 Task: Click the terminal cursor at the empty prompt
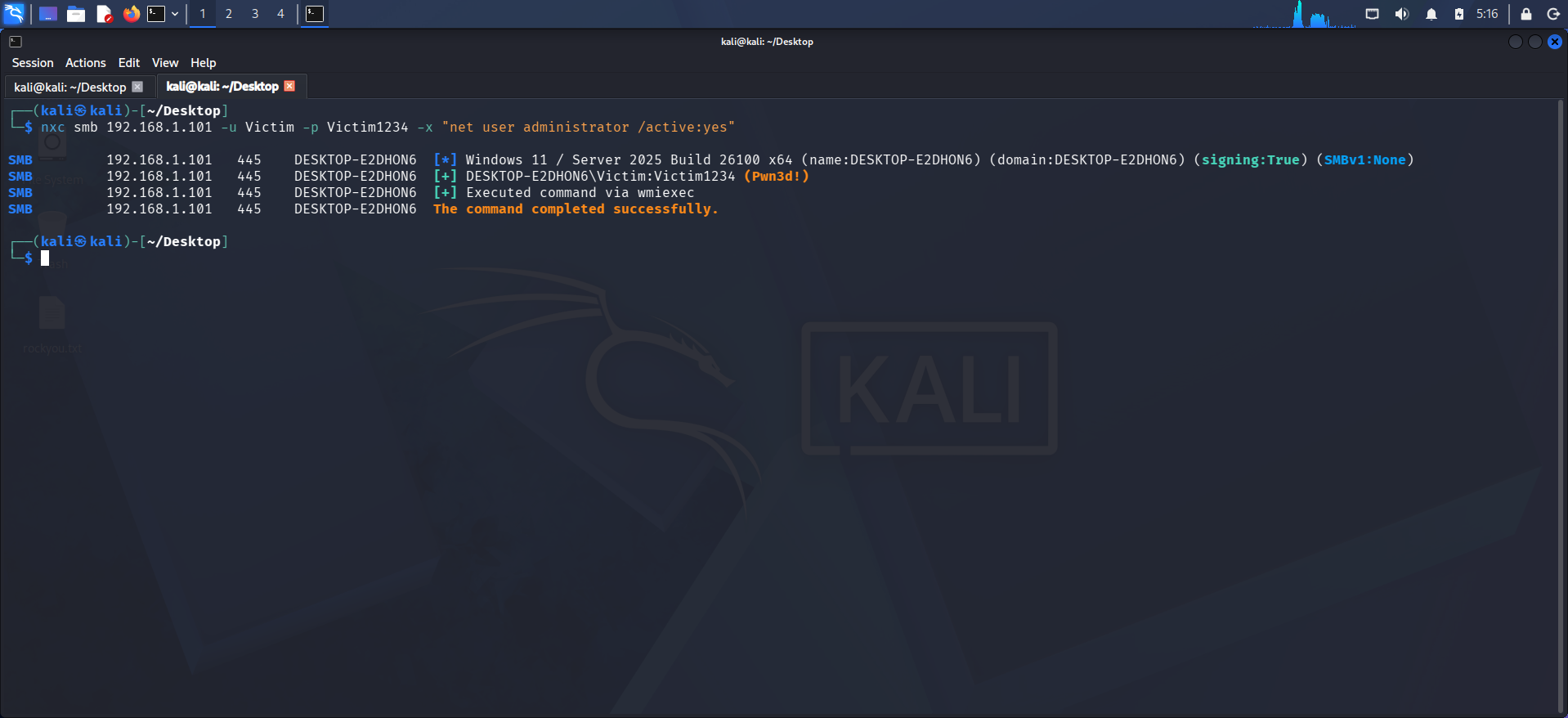point(45,258)
